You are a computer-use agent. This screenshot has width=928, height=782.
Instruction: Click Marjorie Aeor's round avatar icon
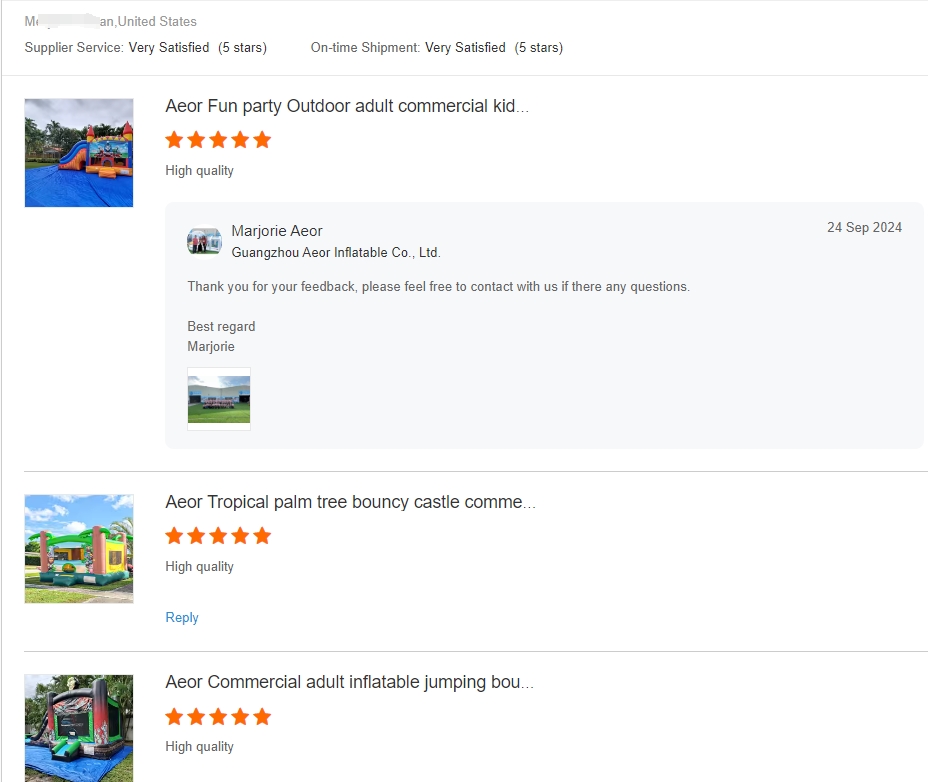pos(204,242)
